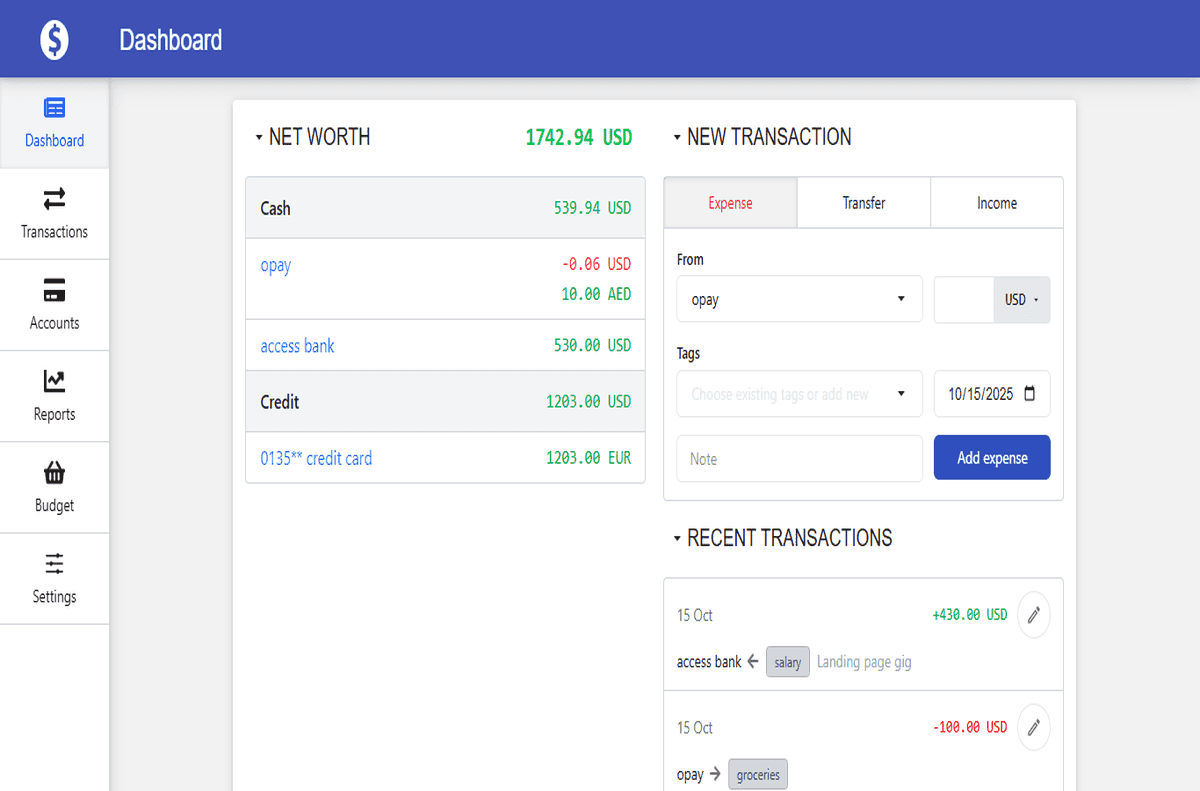Image resolution: width=1200 pixels, height=791 pixels.
Task: Collapse the New Transaction section
Action: (x=677, y=138)
